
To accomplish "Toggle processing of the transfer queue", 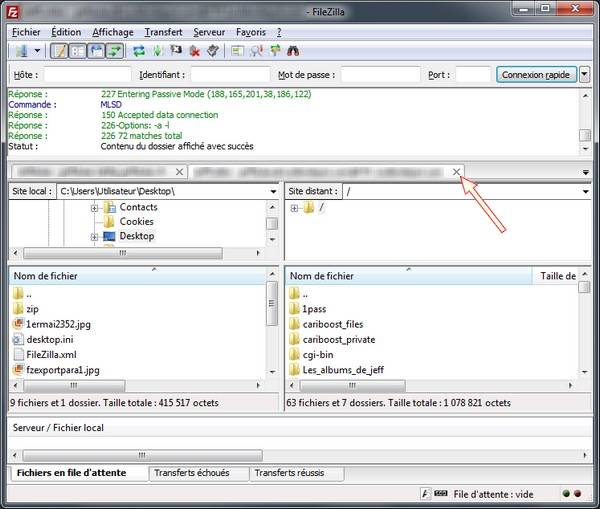I will tap(157, 51).
